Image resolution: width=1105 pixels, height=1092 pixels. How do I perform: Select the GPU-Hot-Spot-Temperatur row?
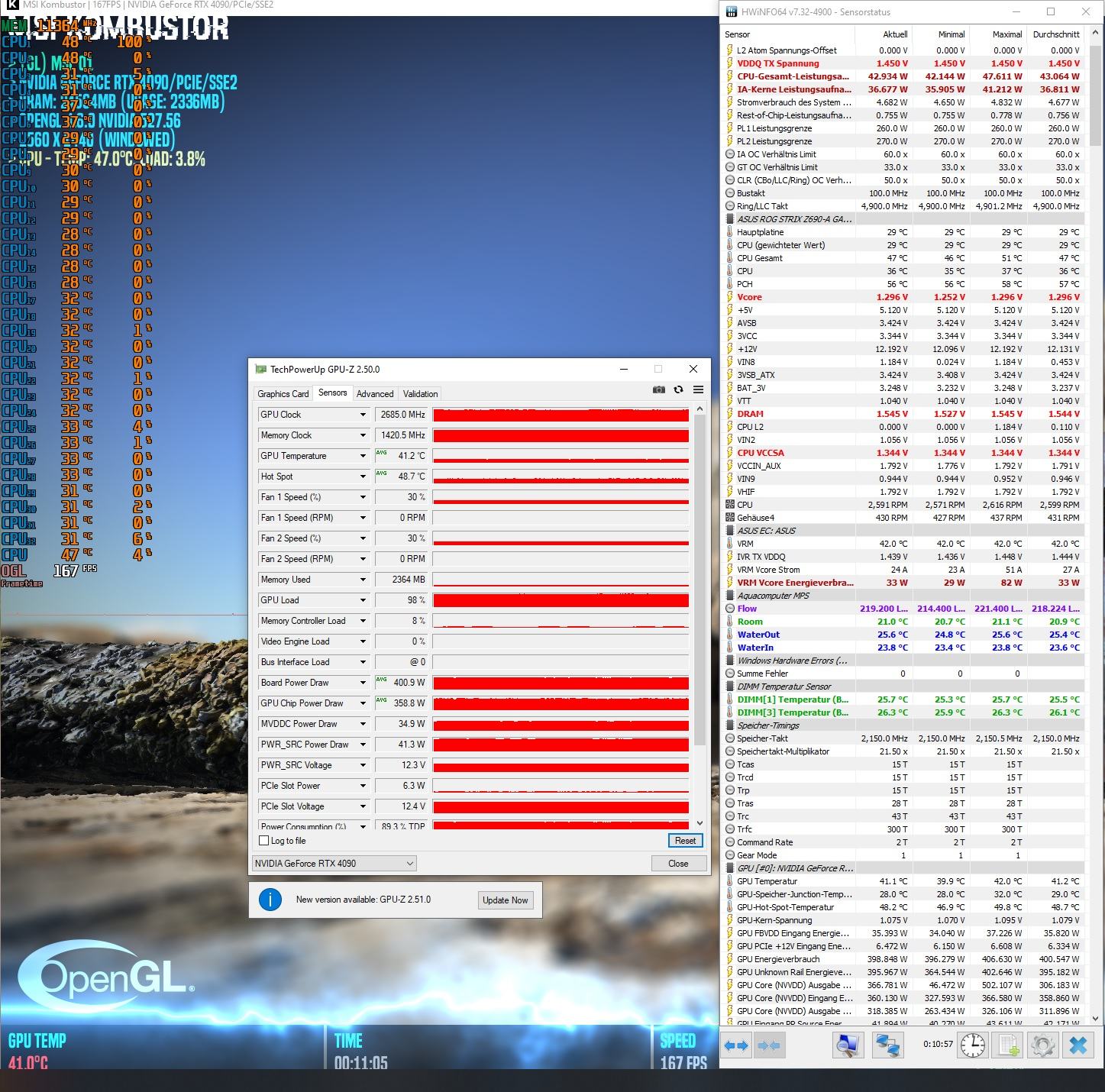[x=903, y=907]
